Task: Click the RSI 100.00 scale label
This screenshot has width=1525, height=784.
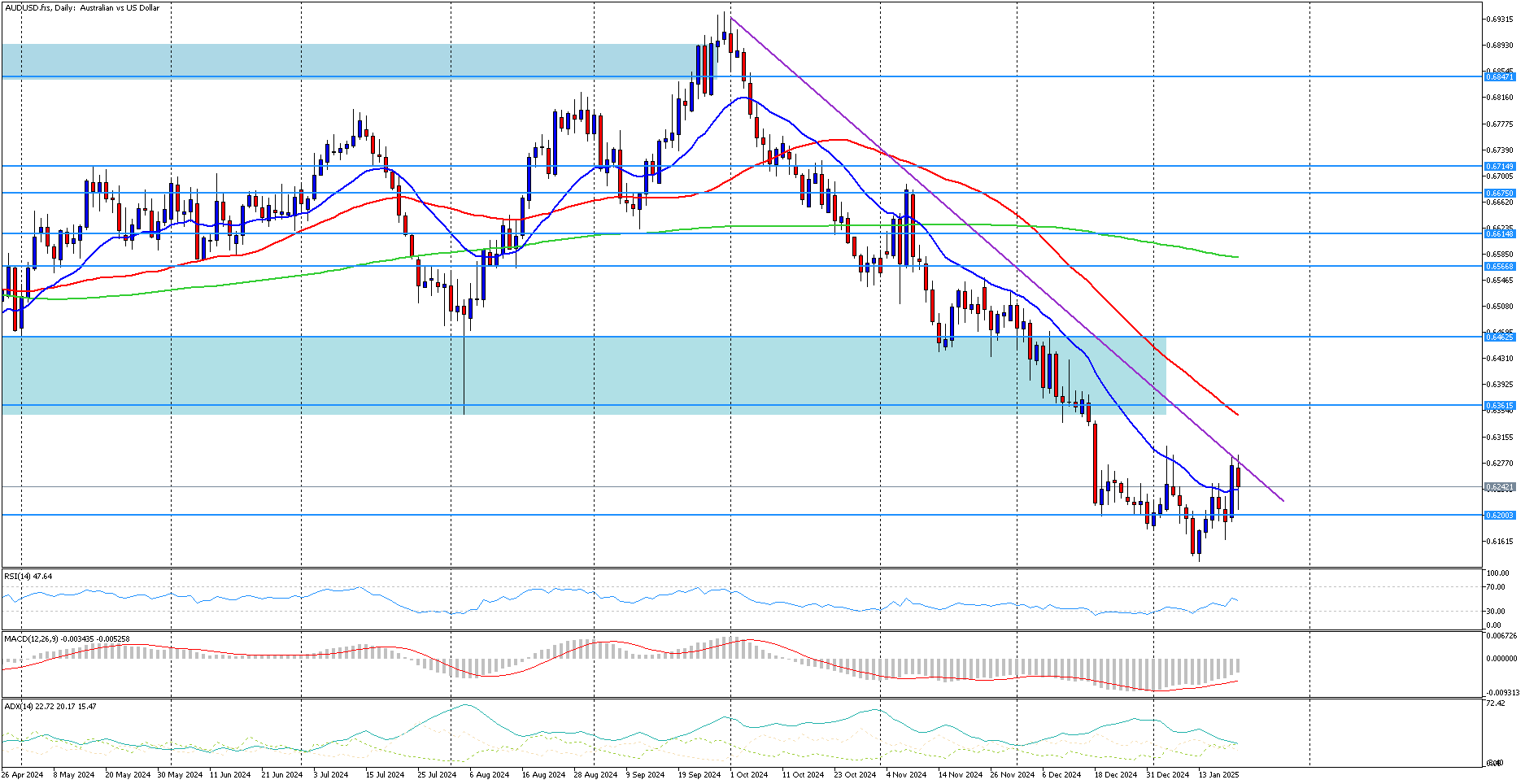Action: [1497, 573]
